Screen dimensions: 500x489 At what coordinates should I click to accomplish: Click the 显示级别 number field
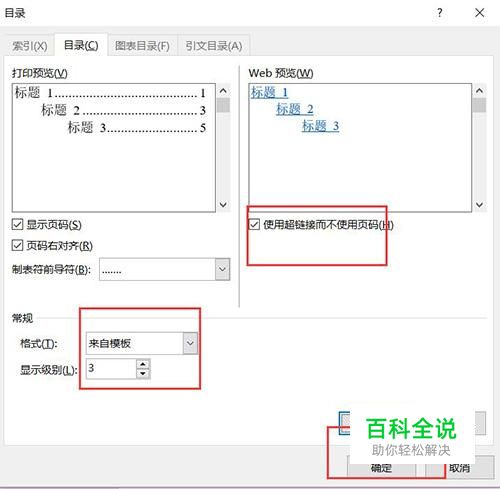pos(111,369)
